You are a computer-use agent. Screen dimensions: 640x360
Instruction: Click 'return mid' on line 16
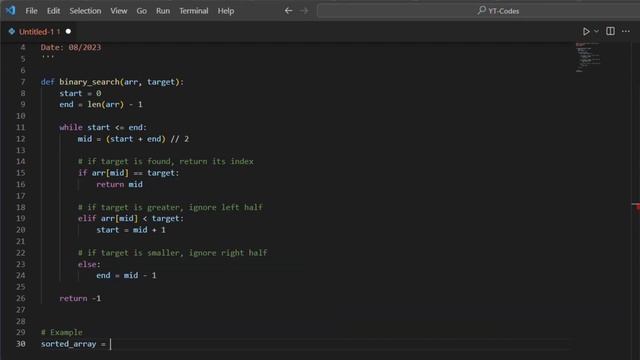pos(120,184)
